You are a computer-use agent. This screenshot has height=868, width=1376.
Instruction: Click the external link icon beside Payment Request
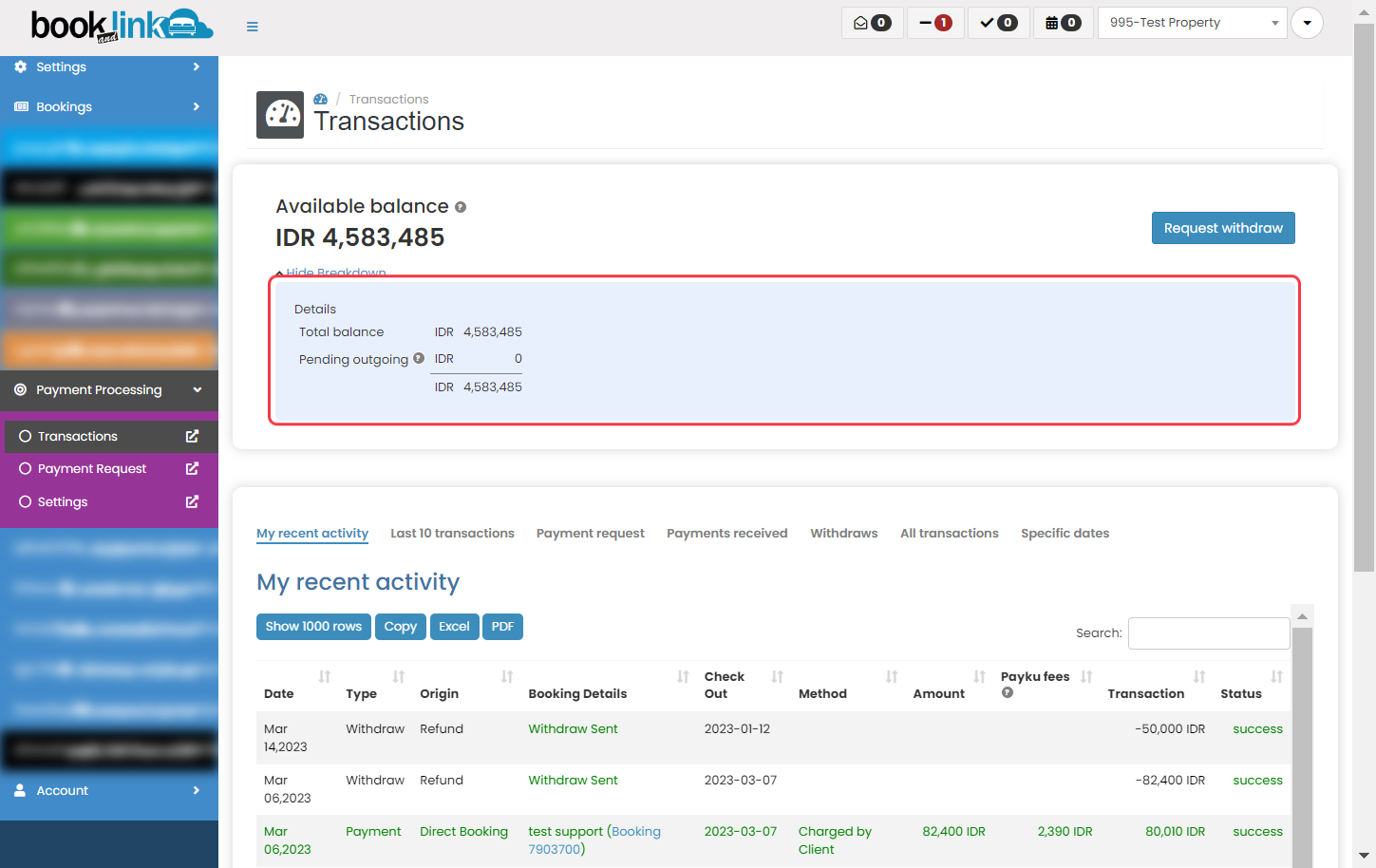pos(192,469)
